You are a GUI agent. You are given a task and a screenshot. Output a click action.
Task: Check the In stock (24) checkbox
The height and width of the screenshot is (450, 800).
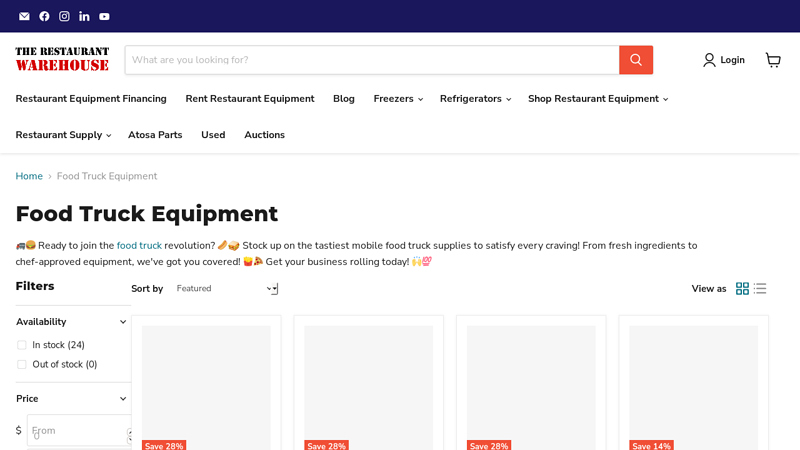pyautogui.click(x=22, y=345)
